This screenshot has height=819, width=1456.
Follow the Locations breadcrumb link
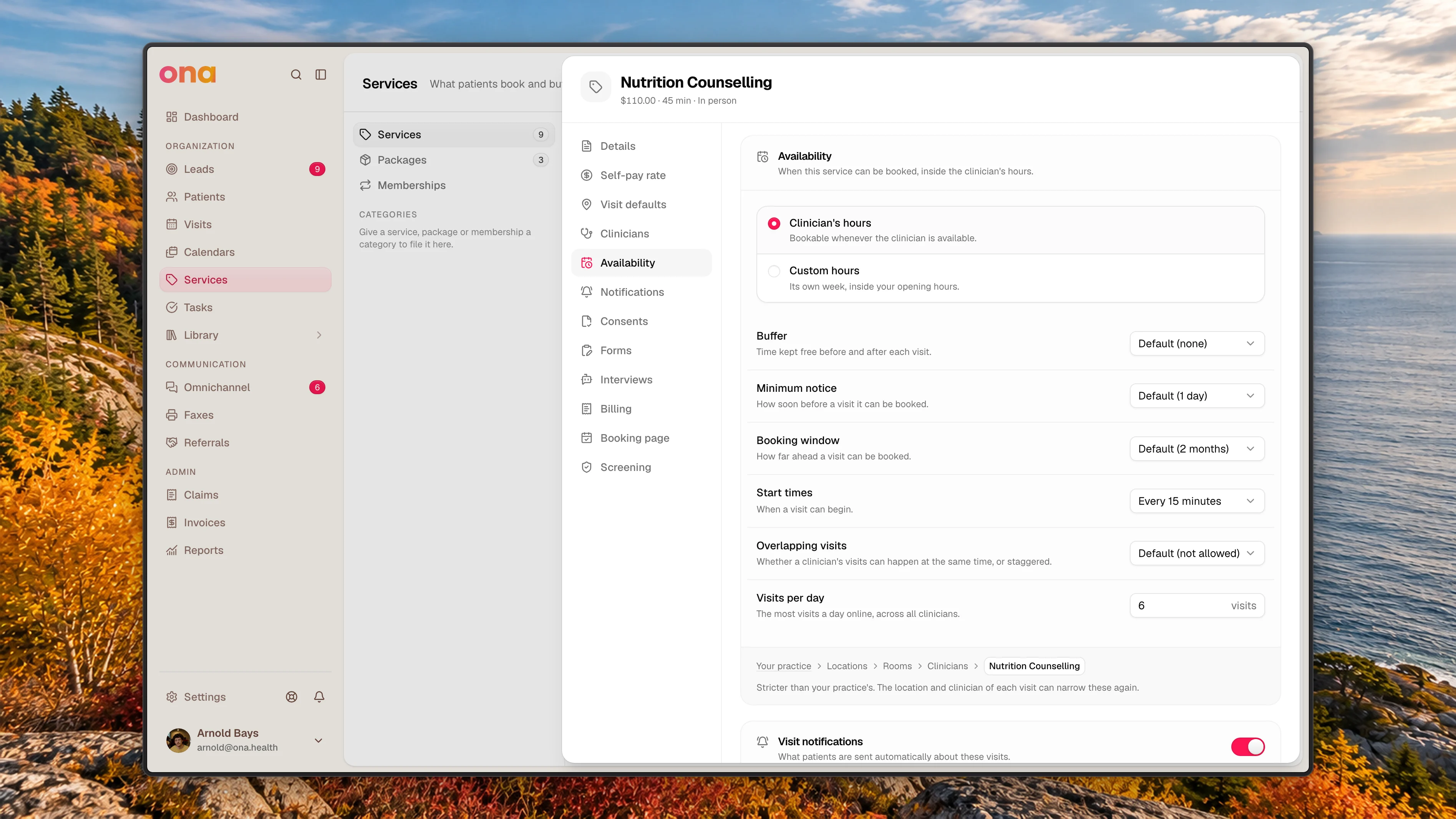coord(847,666)
